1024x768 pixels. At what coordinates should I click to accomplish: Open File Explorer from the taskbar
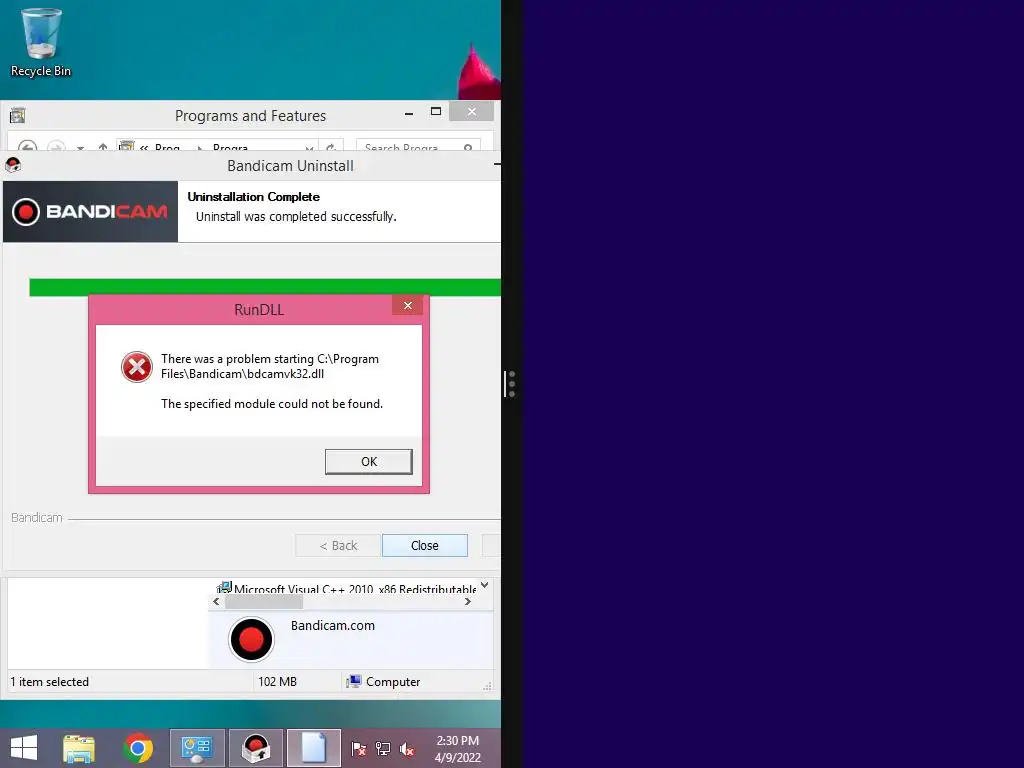[79, 748]
